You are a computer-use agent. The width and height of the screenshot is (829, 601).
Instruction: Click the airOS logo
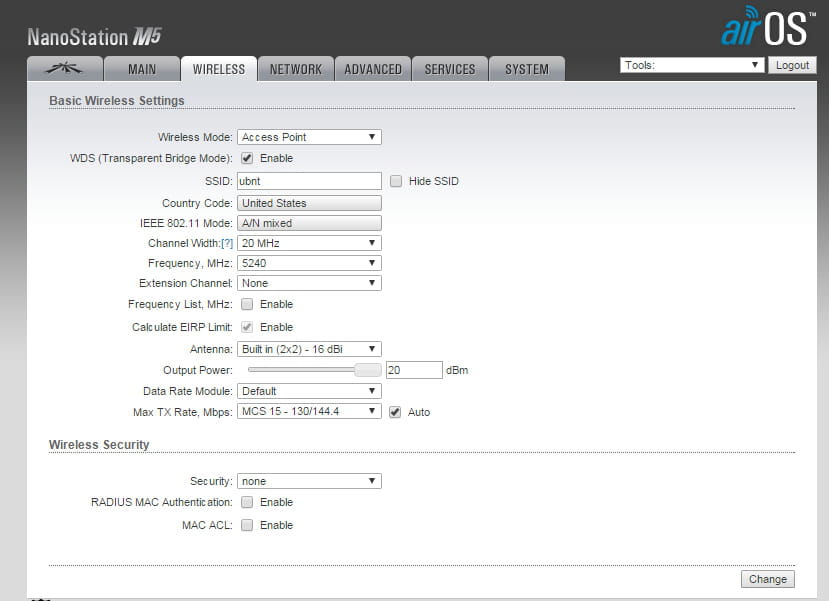(768, 27)
